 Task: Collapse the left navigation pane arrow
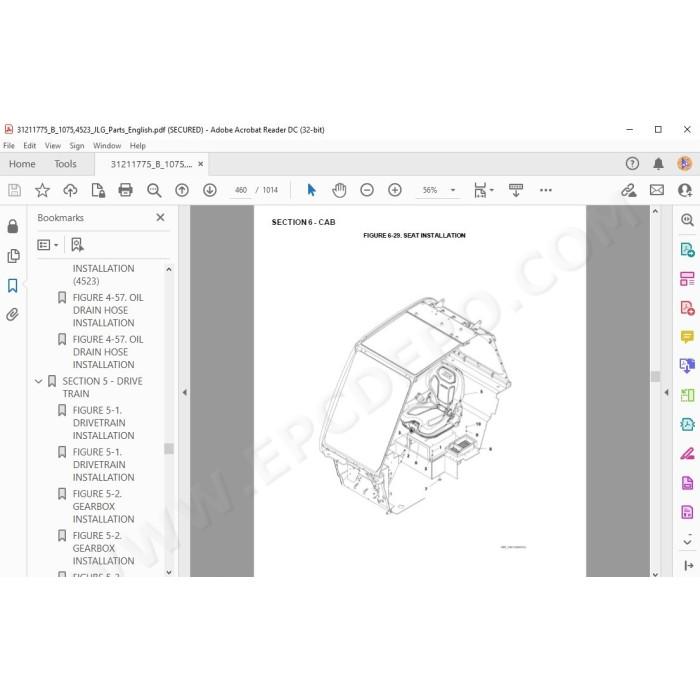click(185, 392)
